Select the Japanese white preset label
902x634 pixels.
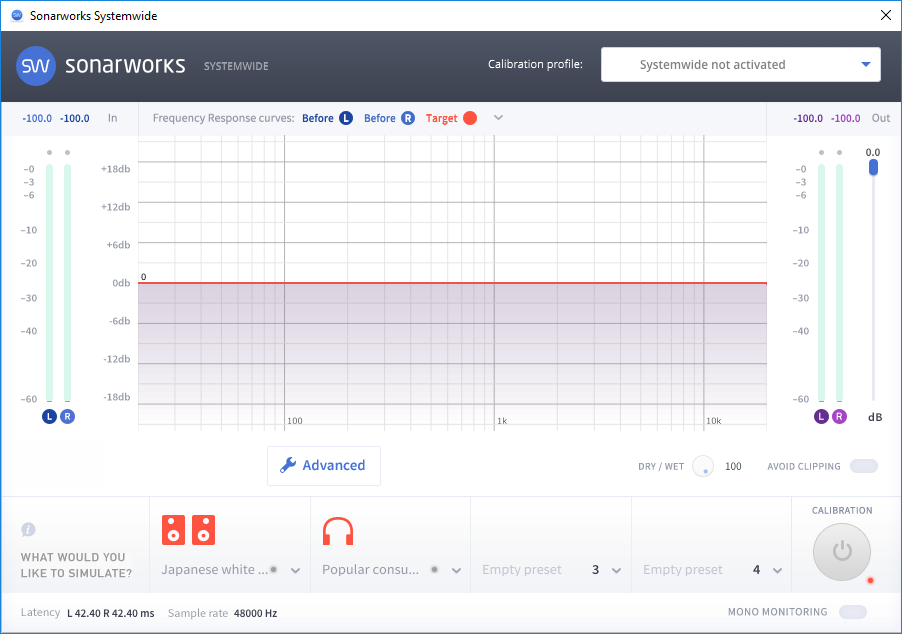pyautogui.click(x=215, y=570)
